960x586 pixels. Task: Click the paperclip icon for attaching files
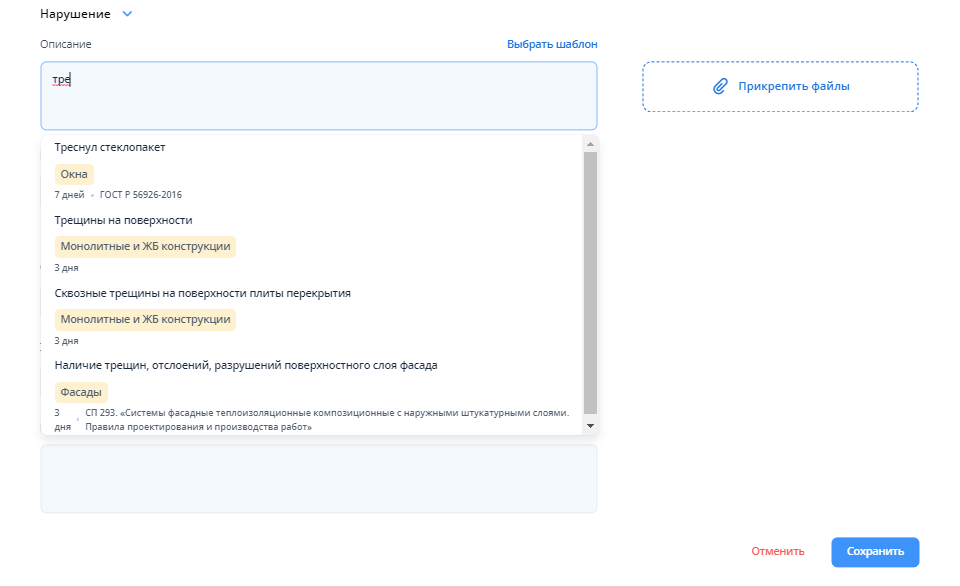(x=720, y=87)
